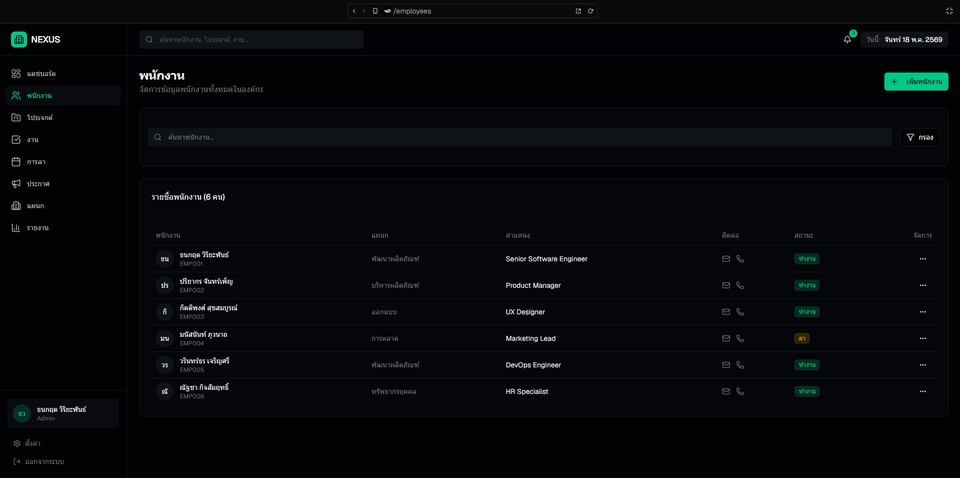
Task: Click the department ออกแบบ in EMP003 row
Action: 384,312
